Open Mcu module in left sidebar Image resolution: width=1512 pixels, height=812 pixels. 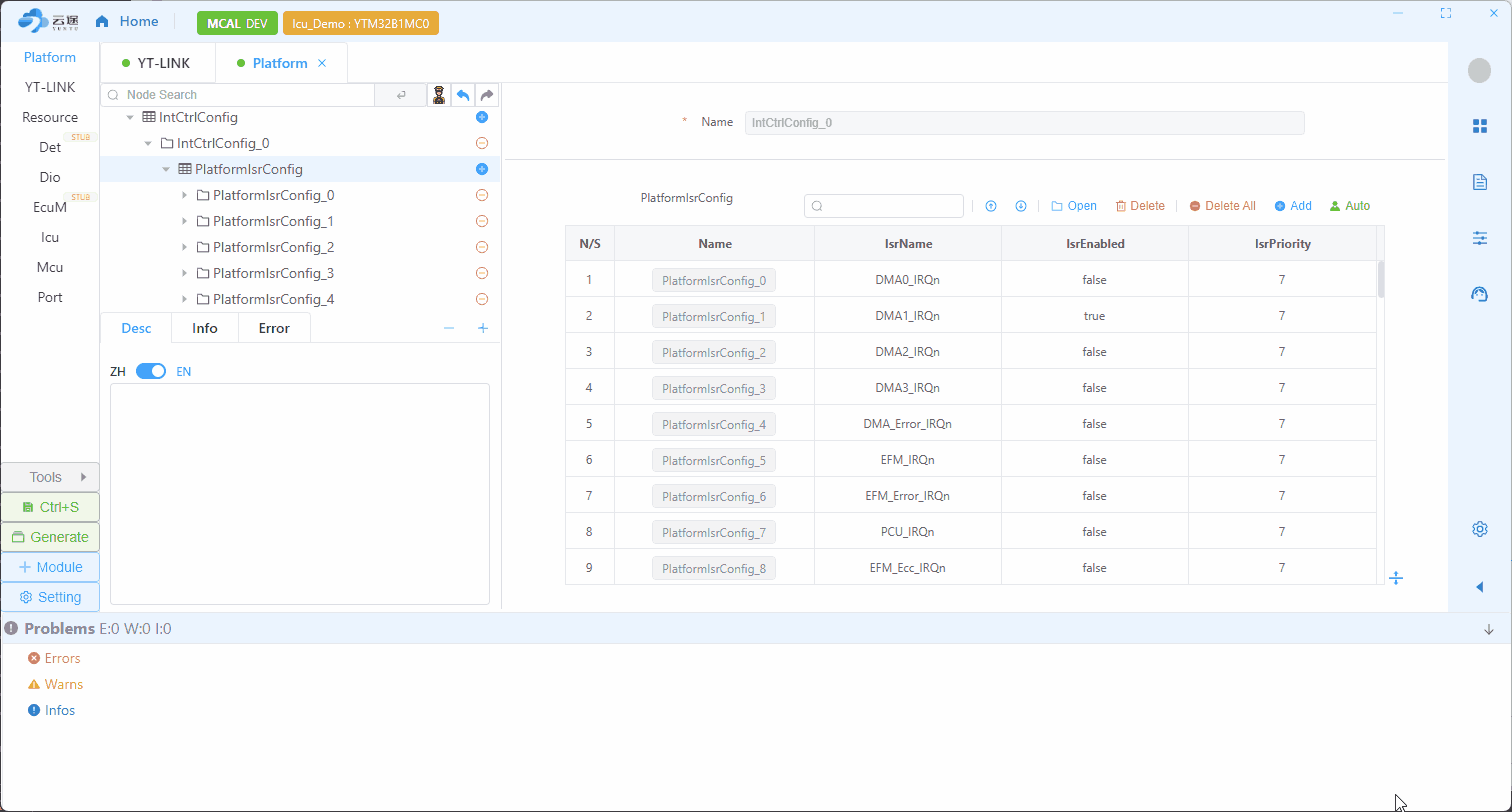point(50,267)
